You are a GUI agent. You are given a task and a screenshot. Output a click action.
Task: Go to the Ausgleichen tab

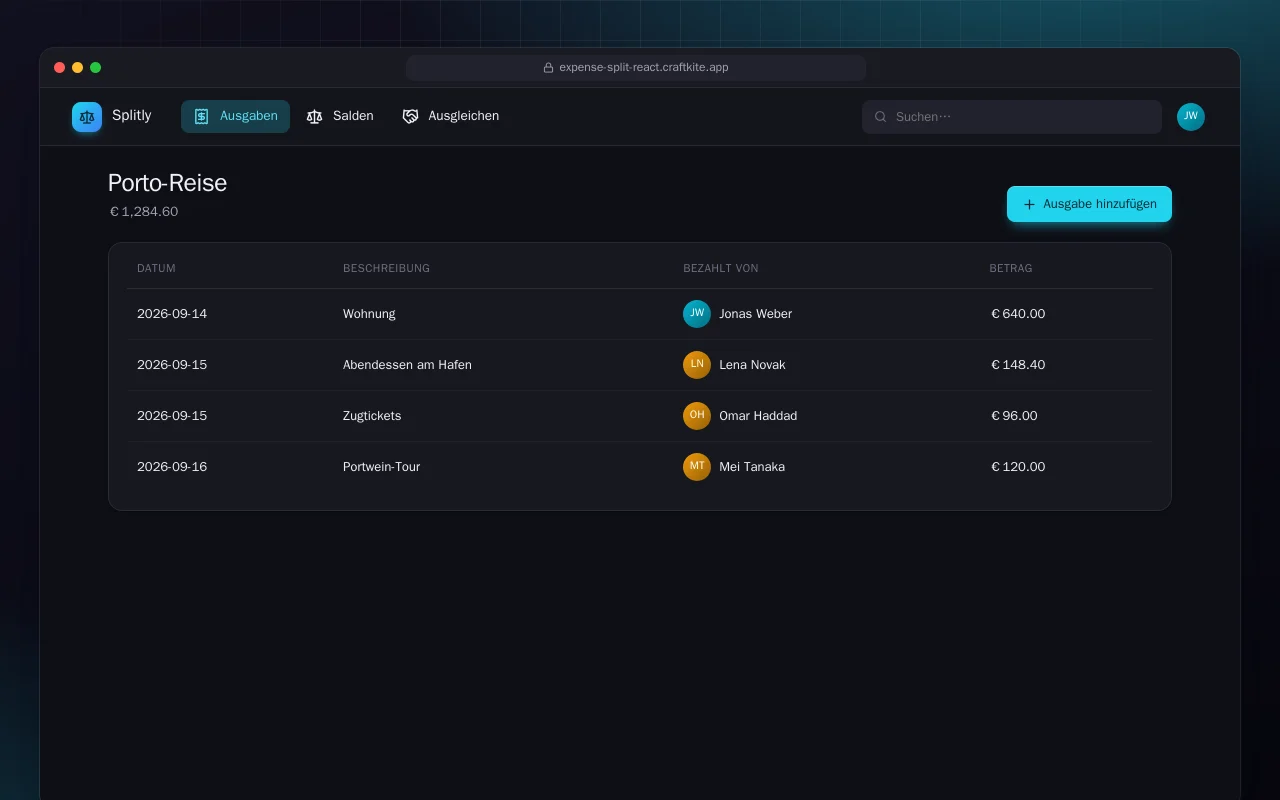click(451, 116)
